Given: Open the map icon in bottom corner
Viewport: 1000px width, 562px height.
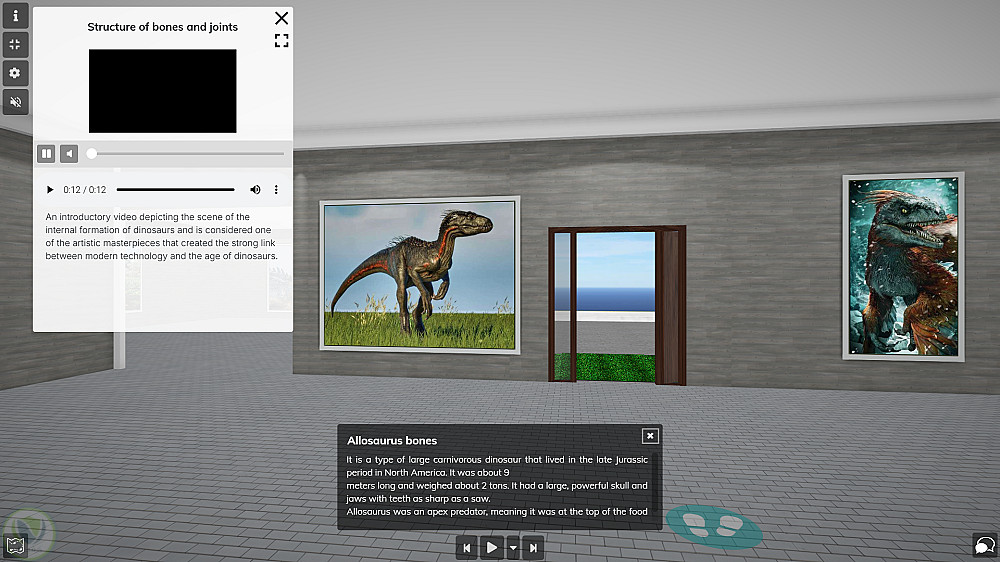Looking at the screenshot, I should (x=15, y=546).
